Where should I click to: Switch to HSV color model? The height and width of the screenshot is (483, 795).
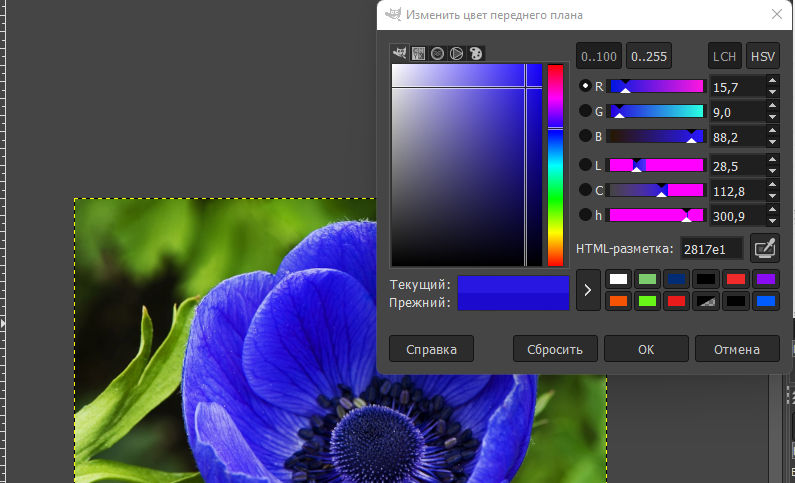pos(763,56)
